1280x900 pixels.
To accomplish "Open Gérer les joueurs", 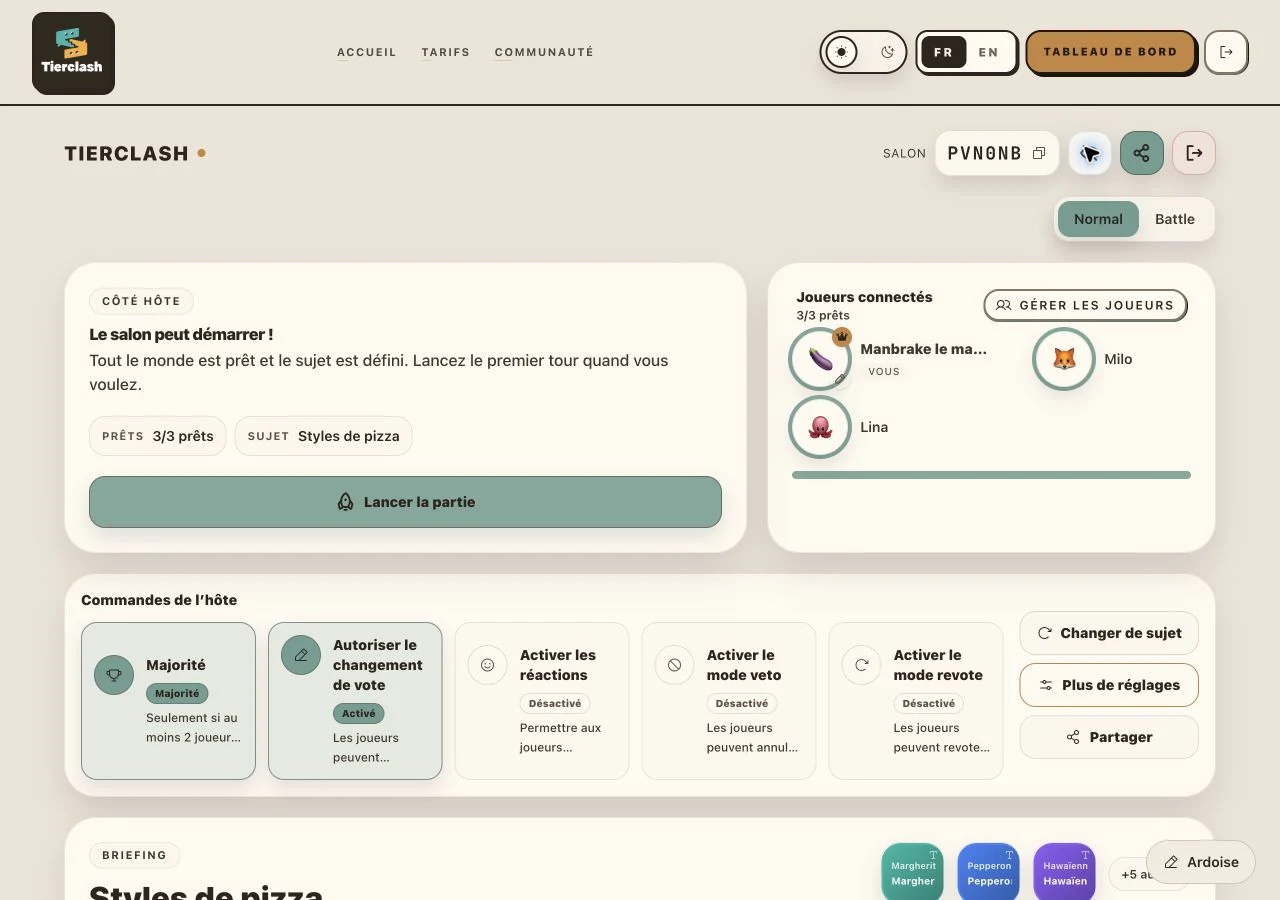I will pos(1085,306).
